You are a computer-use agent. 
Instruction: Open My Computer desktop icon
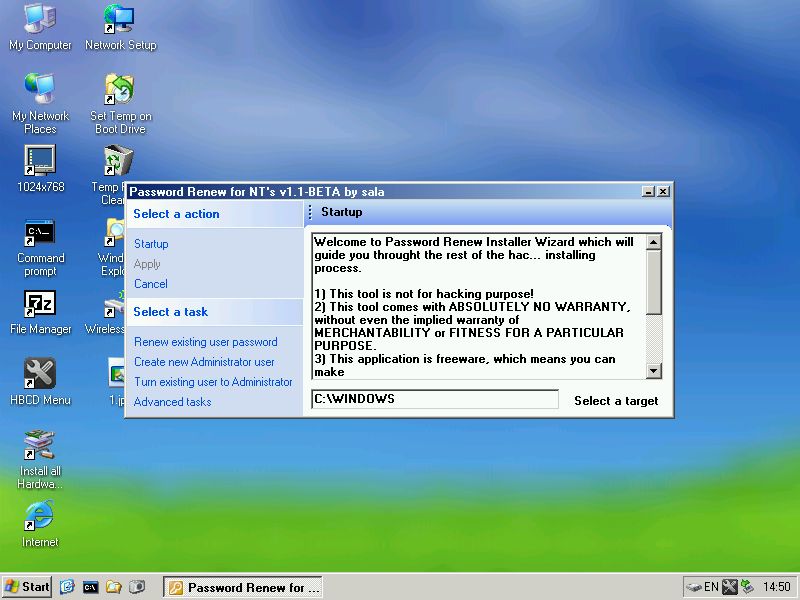pyautogui.click(x=40, y=27)
